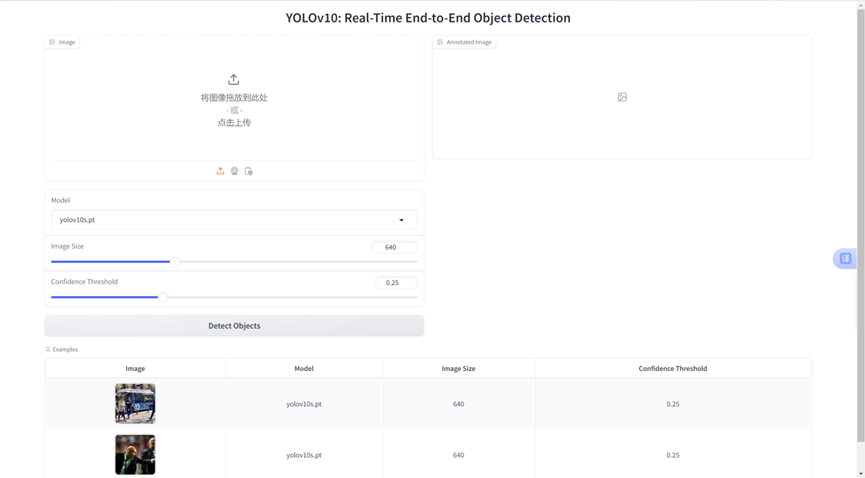
Task: Click the Annotated Image placeholder icon
Action: coord(622,97)
